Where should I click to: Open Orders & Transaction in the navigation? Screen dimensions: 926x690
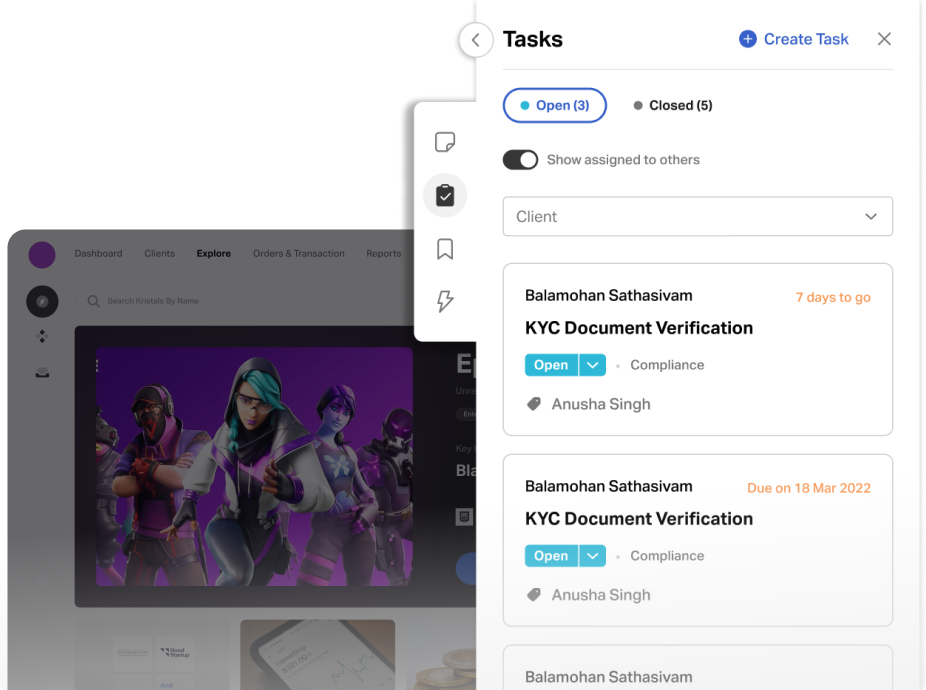point(299,253)
